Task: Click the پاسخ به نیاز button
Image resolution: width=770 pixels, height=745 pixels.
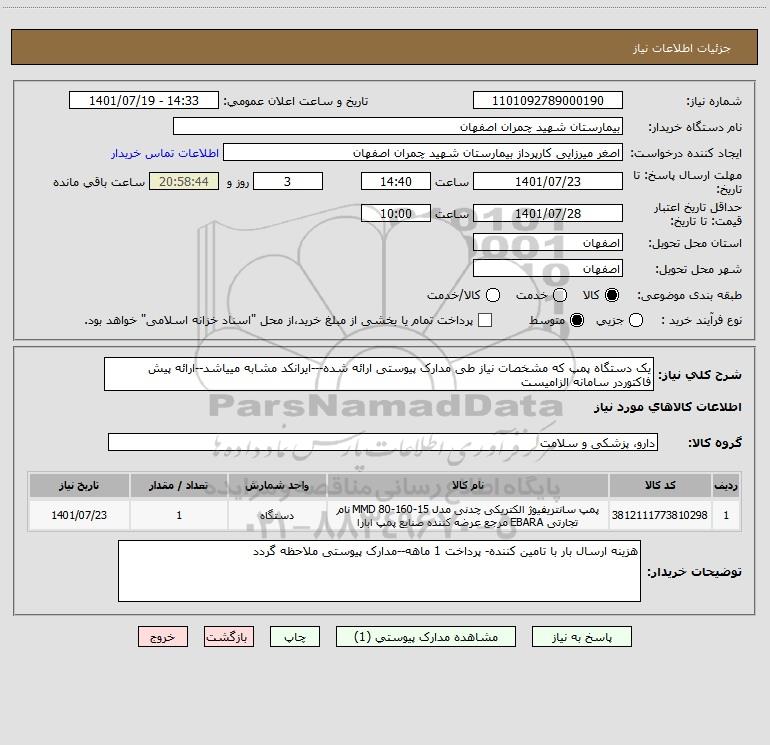Action: [581, 637]
